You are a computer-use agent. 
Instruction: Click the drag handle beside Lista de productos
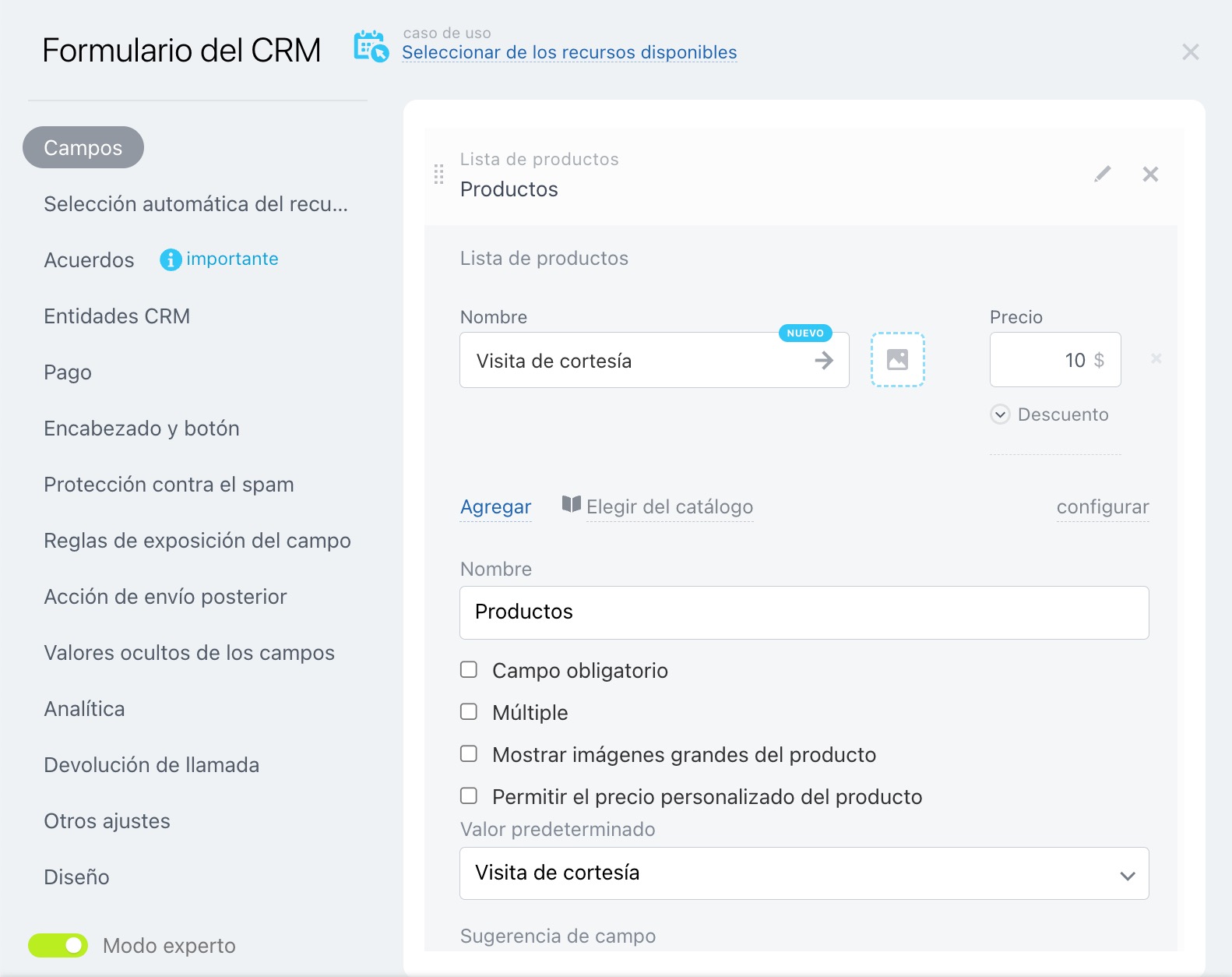coord(438,174)
